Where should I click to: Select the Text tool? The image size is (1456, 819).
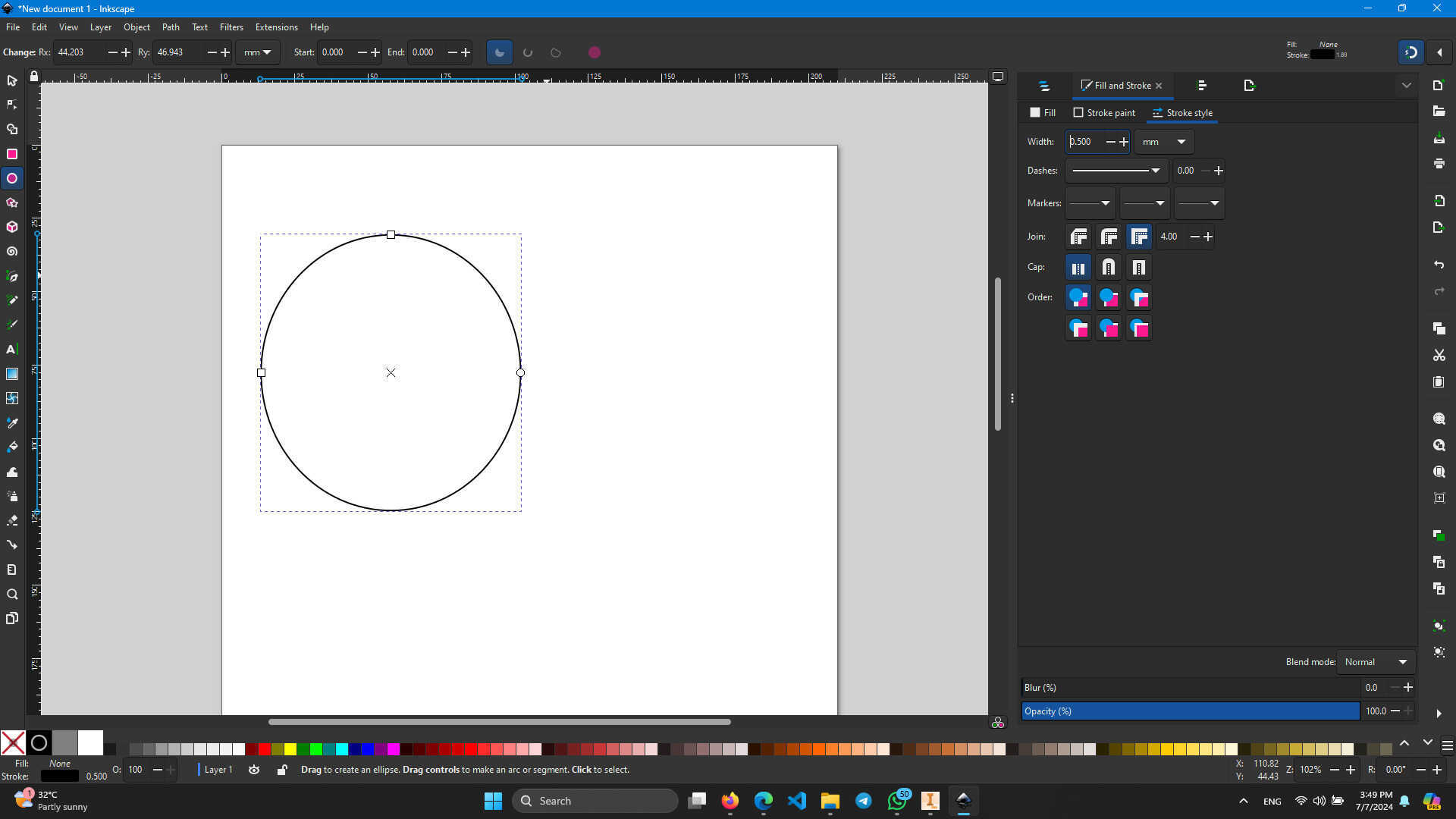12,349
